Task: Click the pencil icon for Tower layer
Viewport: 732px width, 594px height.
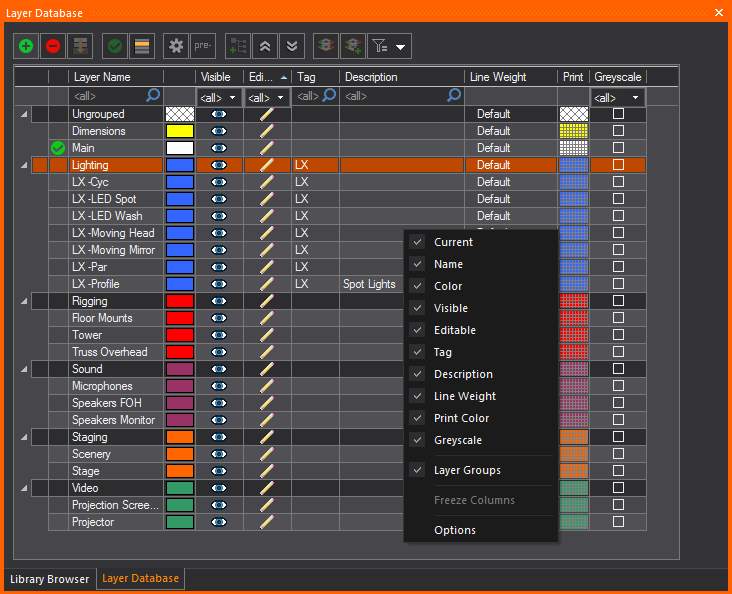Action: point(266,335)
